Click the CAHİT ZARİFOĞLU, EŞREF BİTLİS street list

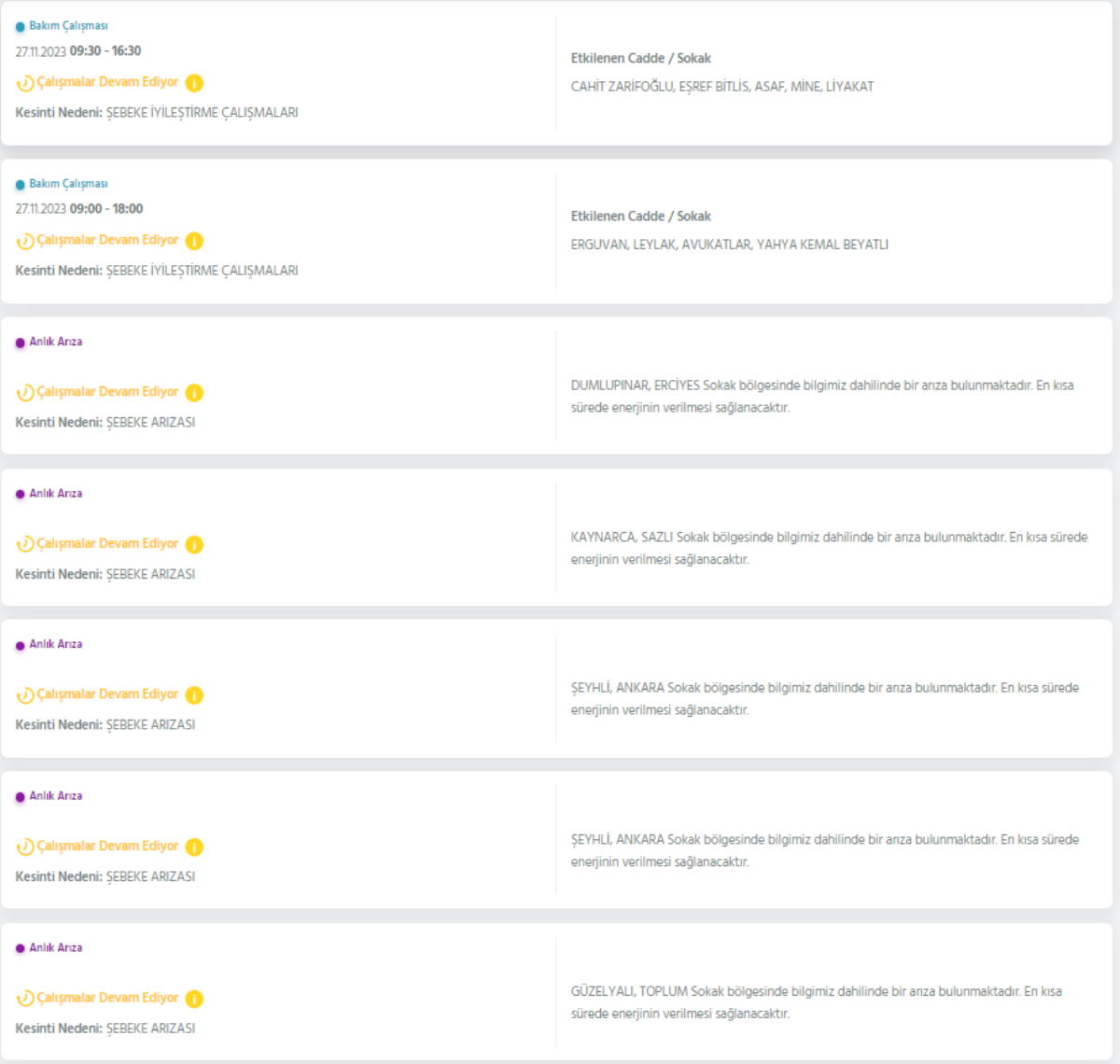[x=722, y=87]
